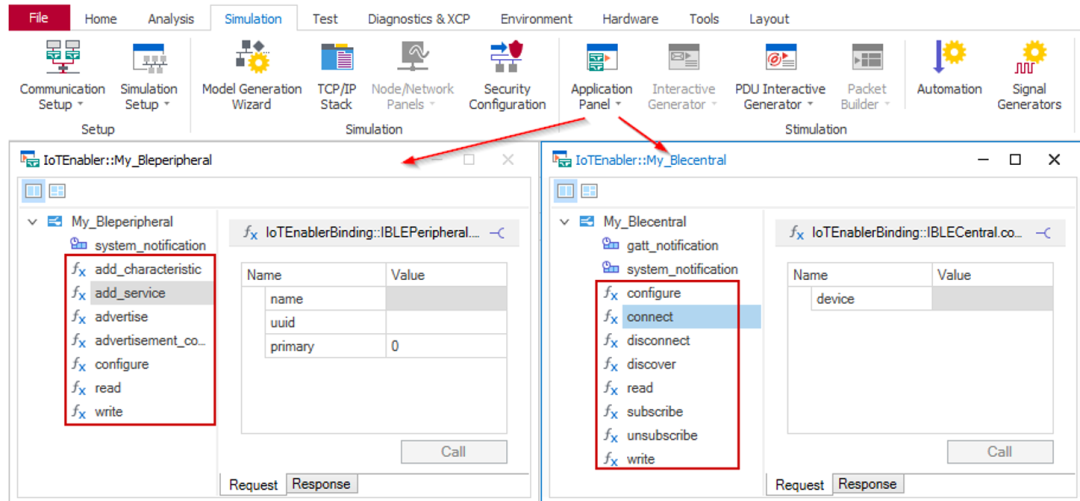
Task: Select add_characteristic function
Action: point(147,269)
